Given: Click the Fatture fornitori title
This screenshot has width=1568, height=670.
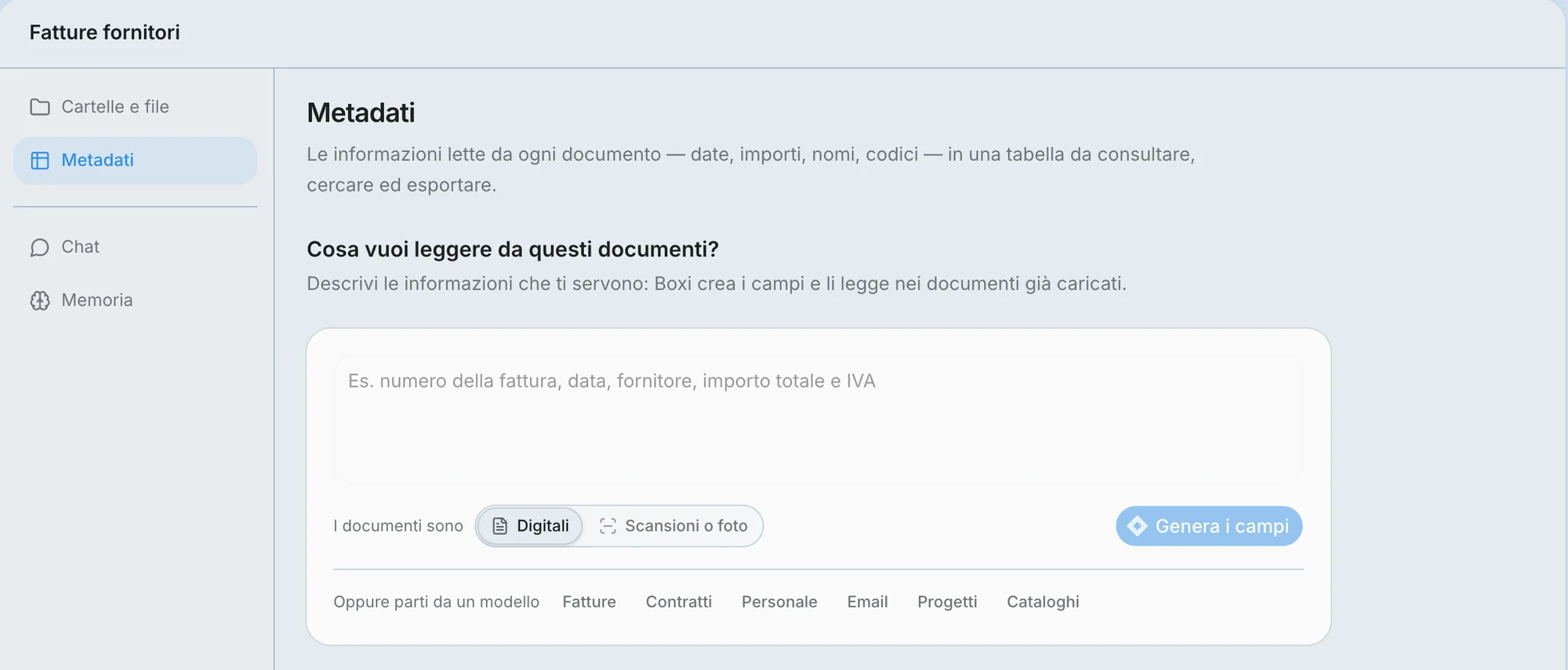Looking at the screenshot, I should (x=104, y=32).
